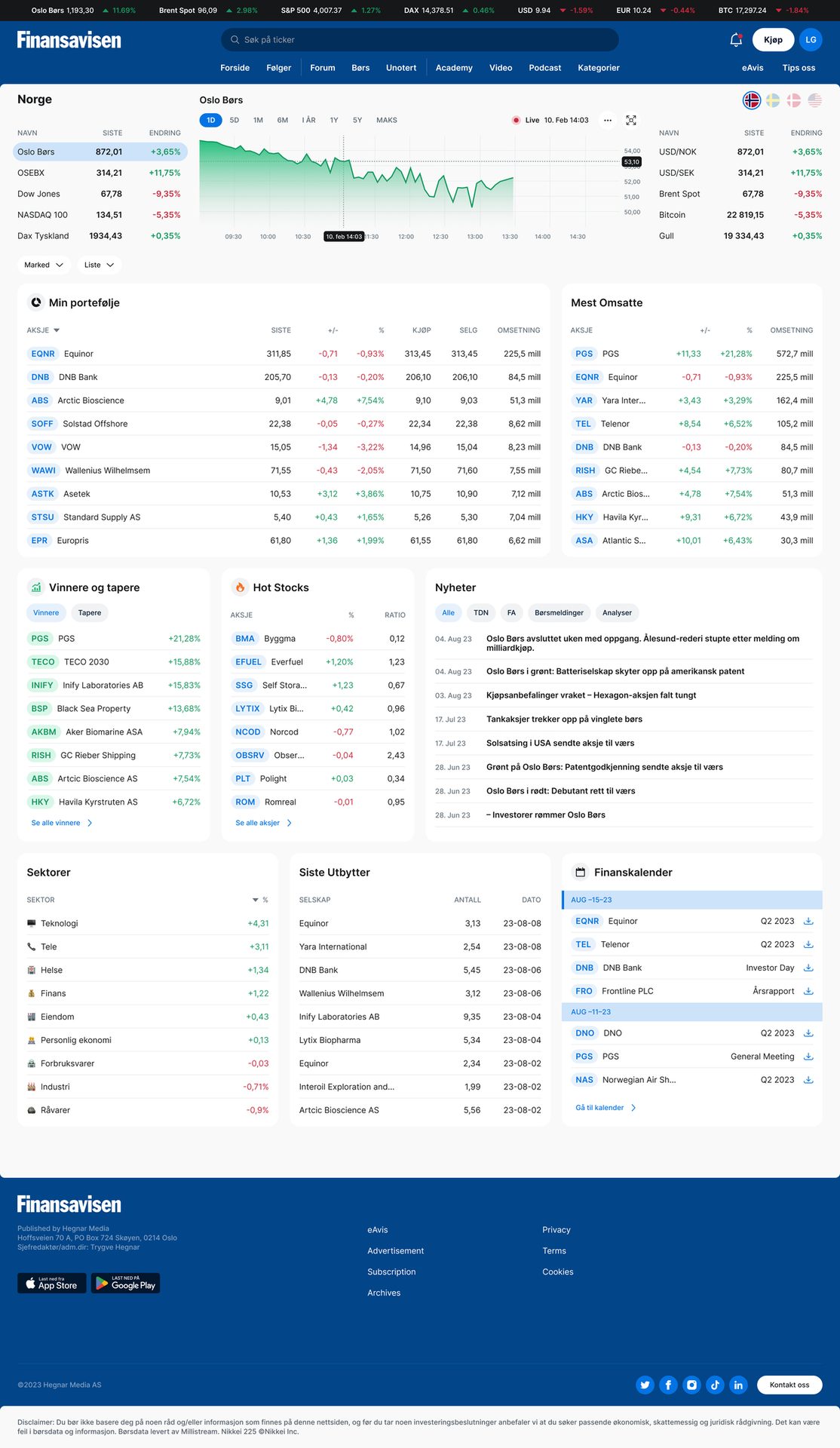Download the DNO Q2 2023 report
This screenshot has height=1448, width=840.
(x=808, y=1033)
